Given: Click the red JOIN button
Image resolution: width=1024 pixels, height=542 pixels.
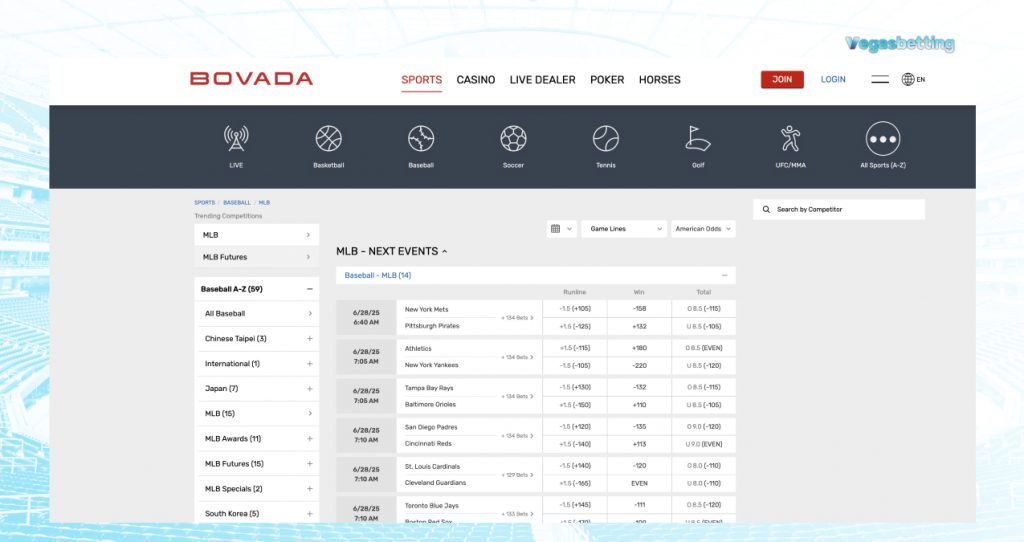Looking at the screenshot, I should 782,79.
